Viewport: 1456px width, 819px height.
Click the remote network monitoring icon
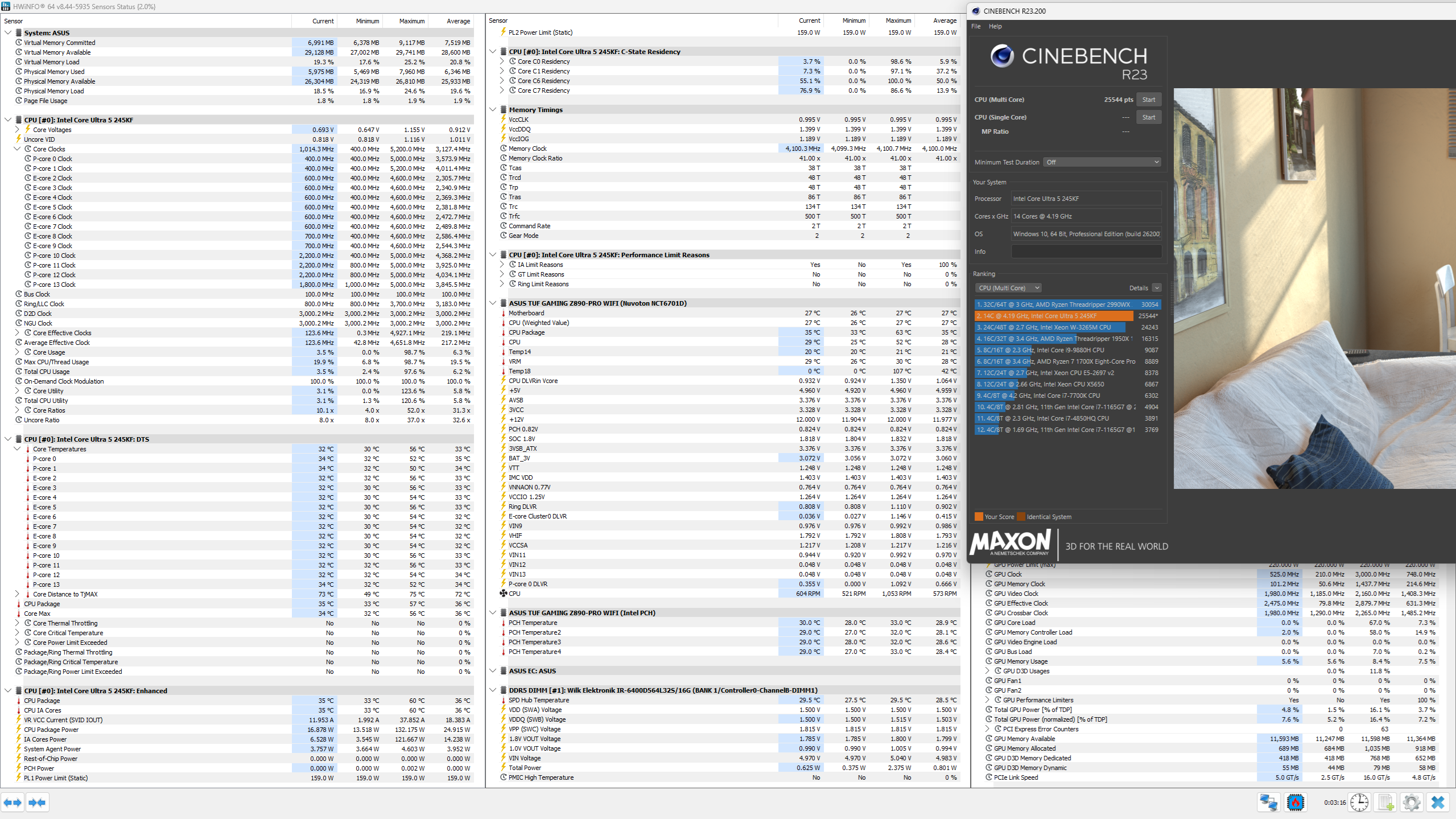(1268, 802)
